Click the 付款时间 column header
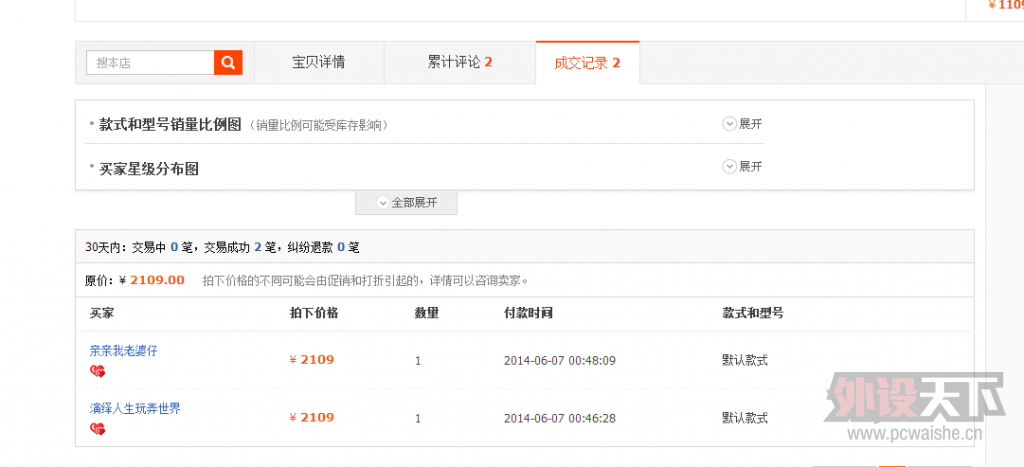1024x467 pixels. [528, 313]
